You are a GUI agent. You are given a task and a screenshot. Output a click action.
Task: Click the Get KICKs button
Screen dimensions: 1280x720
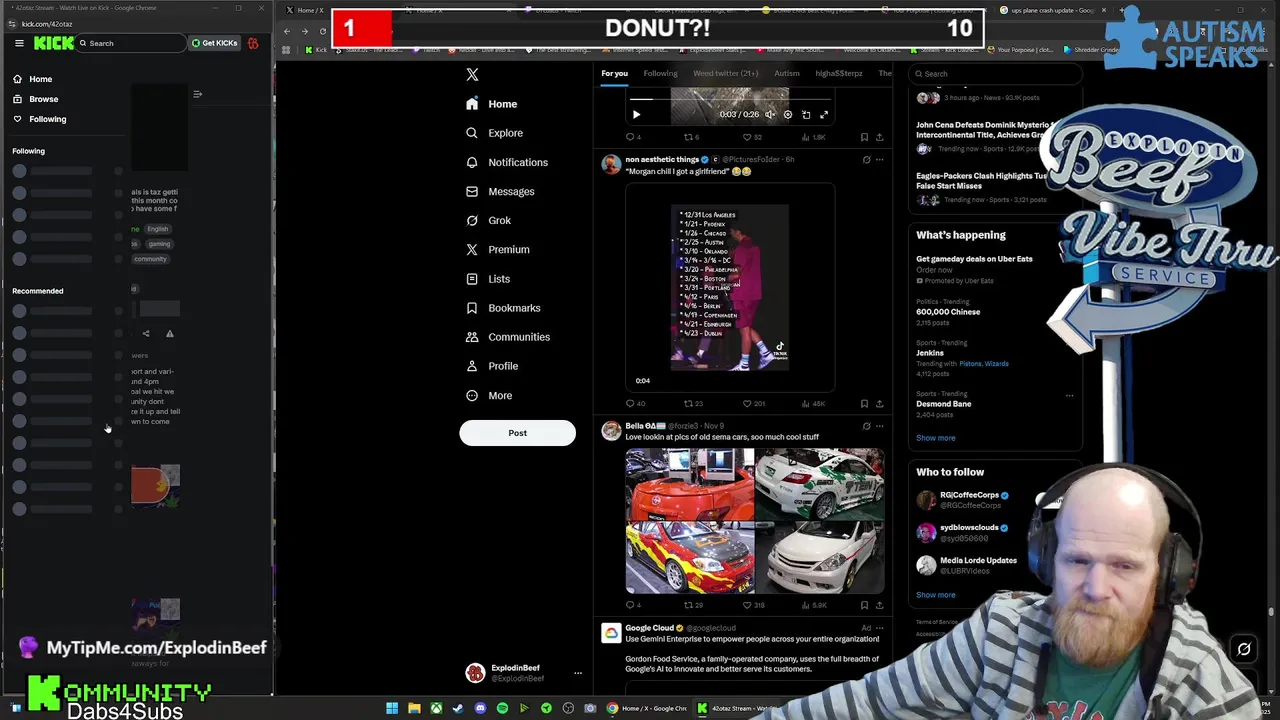(214, 43)
